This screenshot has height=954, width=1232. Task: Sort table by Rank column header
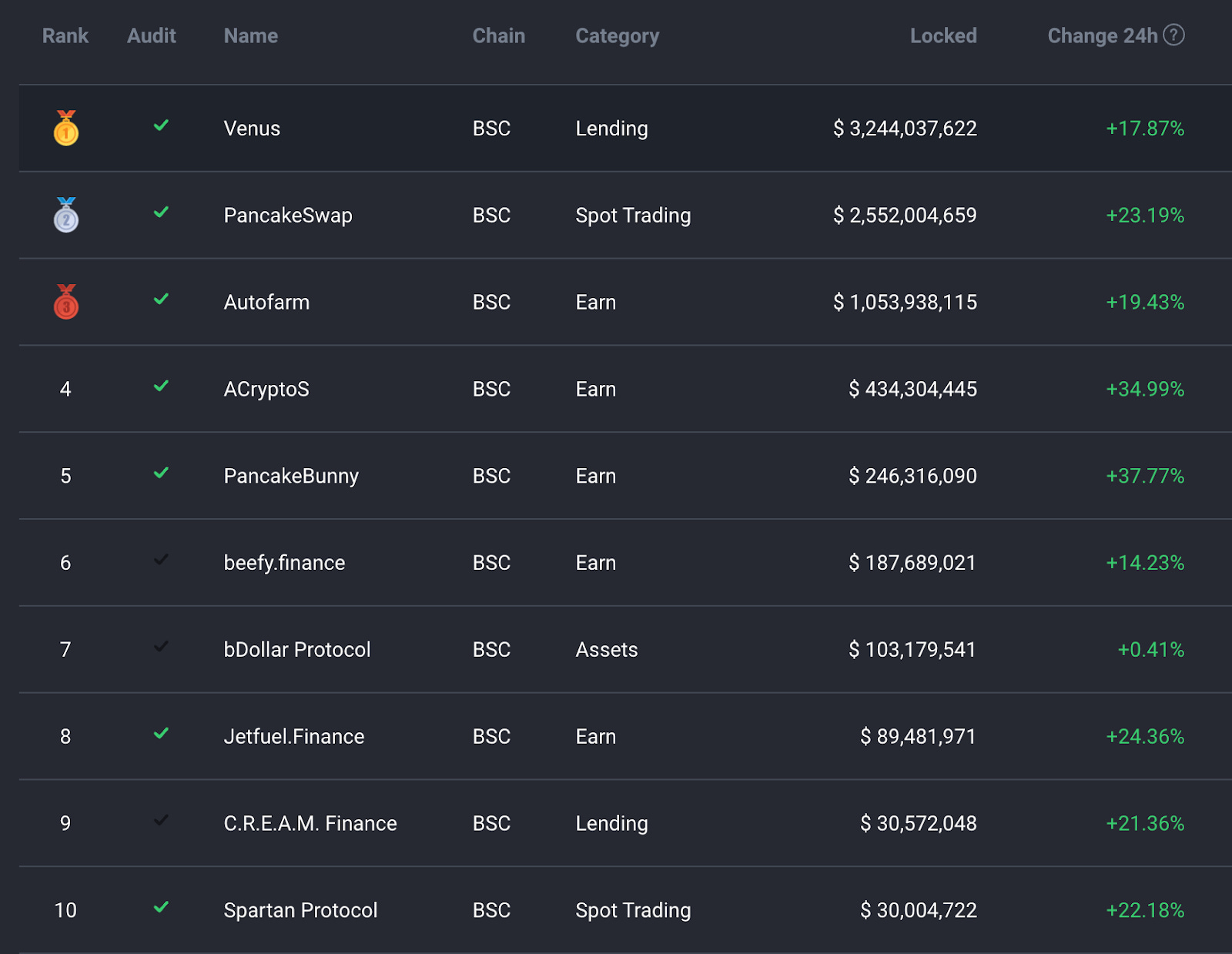click(65, 35)
